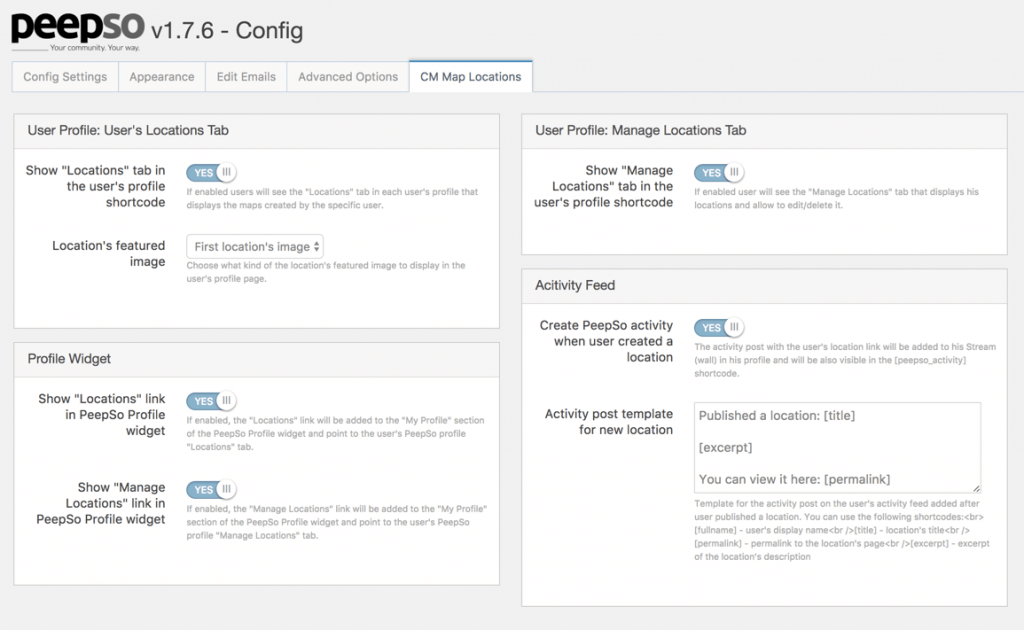Click the Manage Locations Tab panel header
The width and height of the screenshot is (1024, 630).
point(640,130)
